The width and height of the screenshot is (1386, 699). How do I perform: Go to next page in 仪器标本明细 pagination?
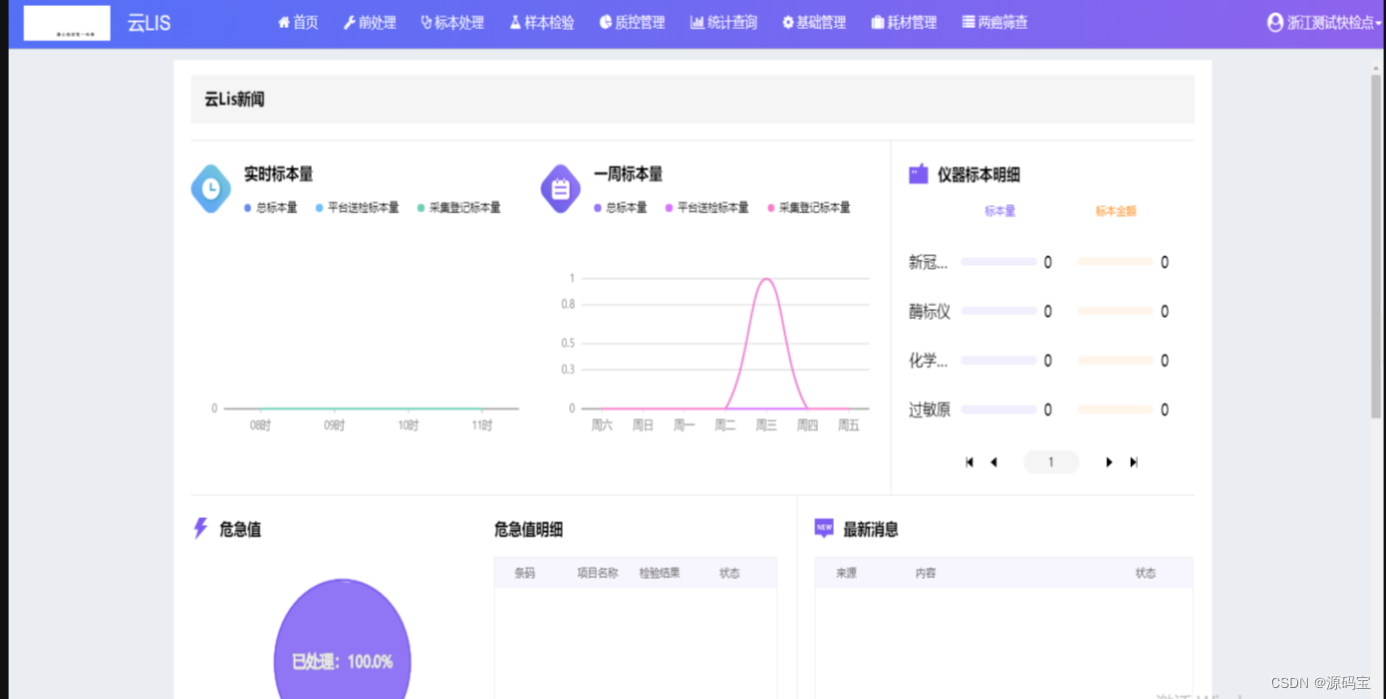tap(1109, 461)
